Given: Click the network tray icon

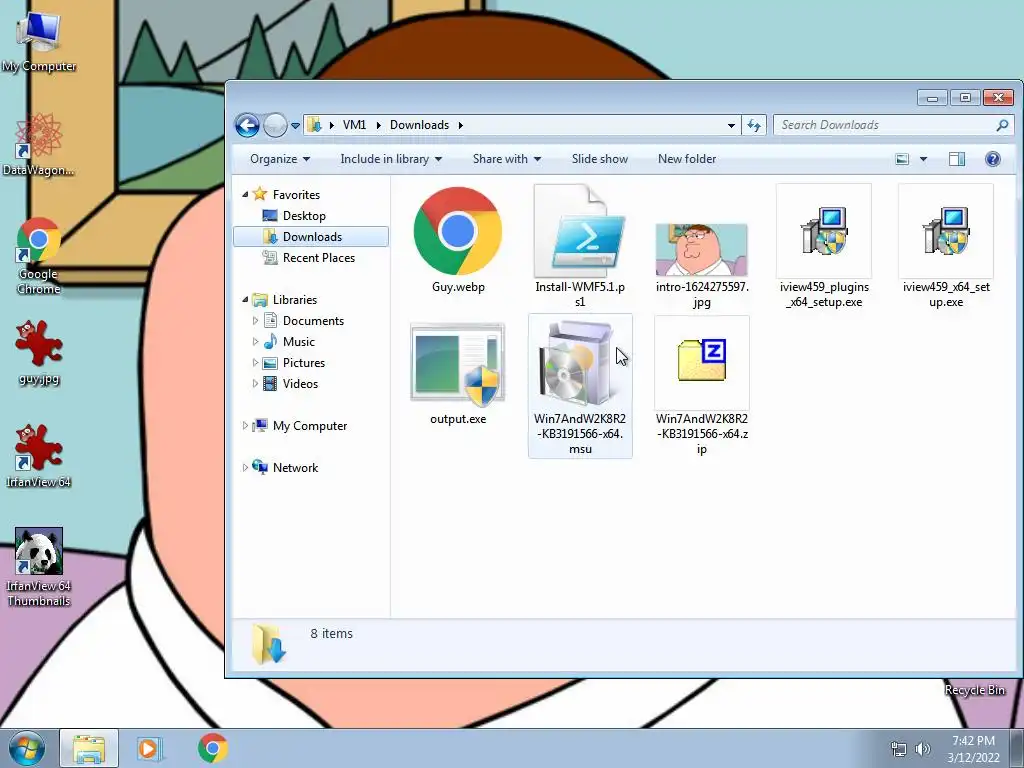Looking at the screenshot, I should [899, 749].
